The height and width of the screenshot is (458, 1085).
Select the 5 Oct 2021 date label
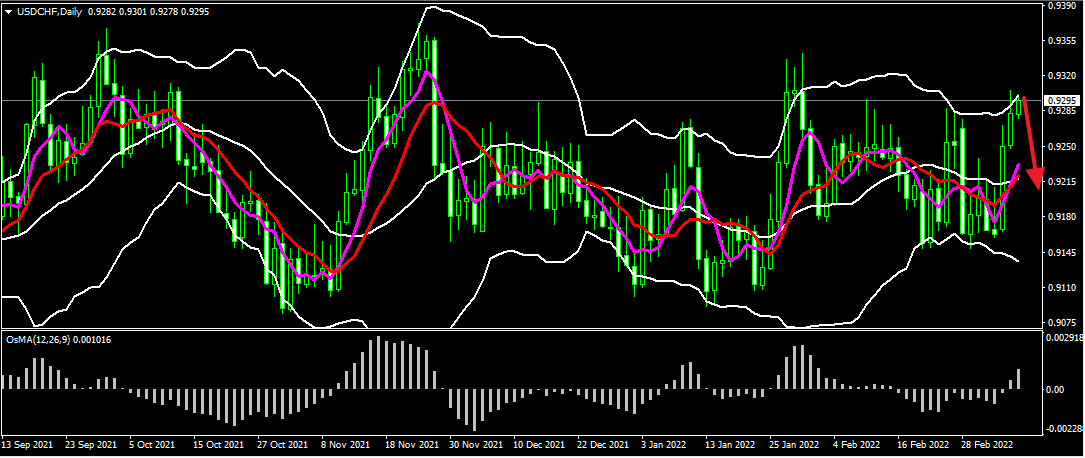[x=156, y=441]
